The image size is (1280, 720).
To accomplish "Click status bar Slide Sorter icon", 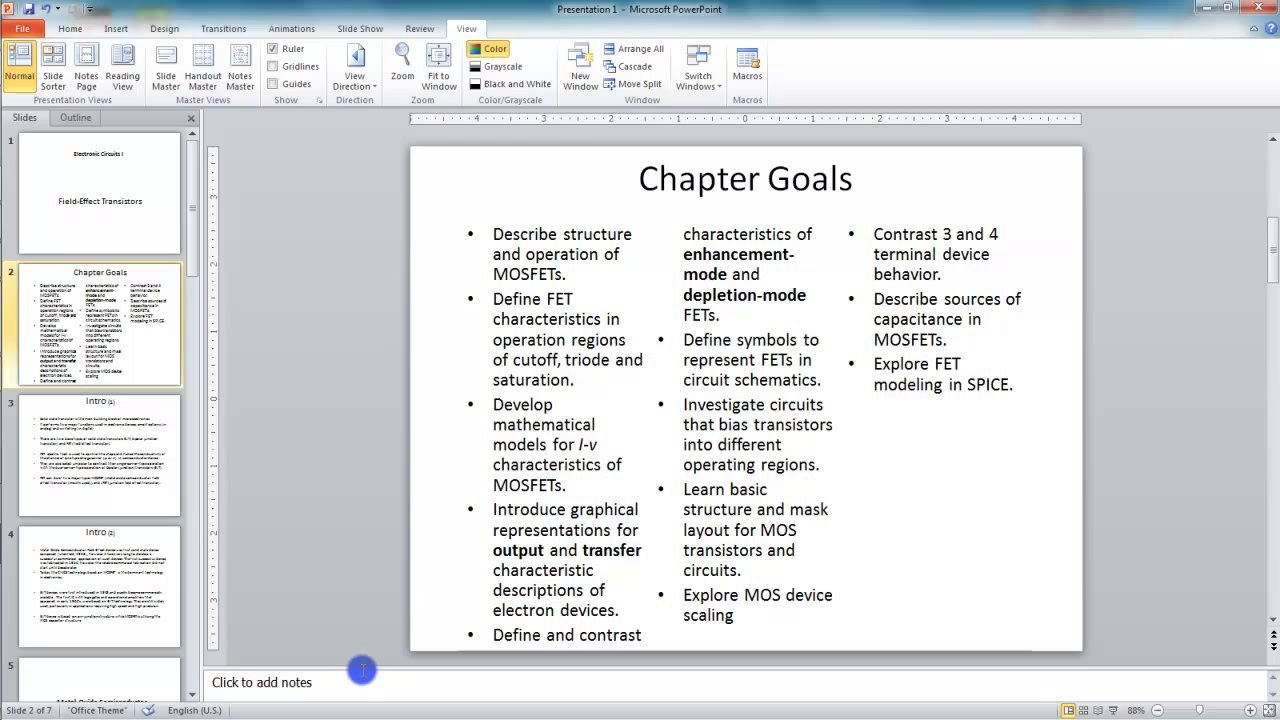I will click(1083, 710).
